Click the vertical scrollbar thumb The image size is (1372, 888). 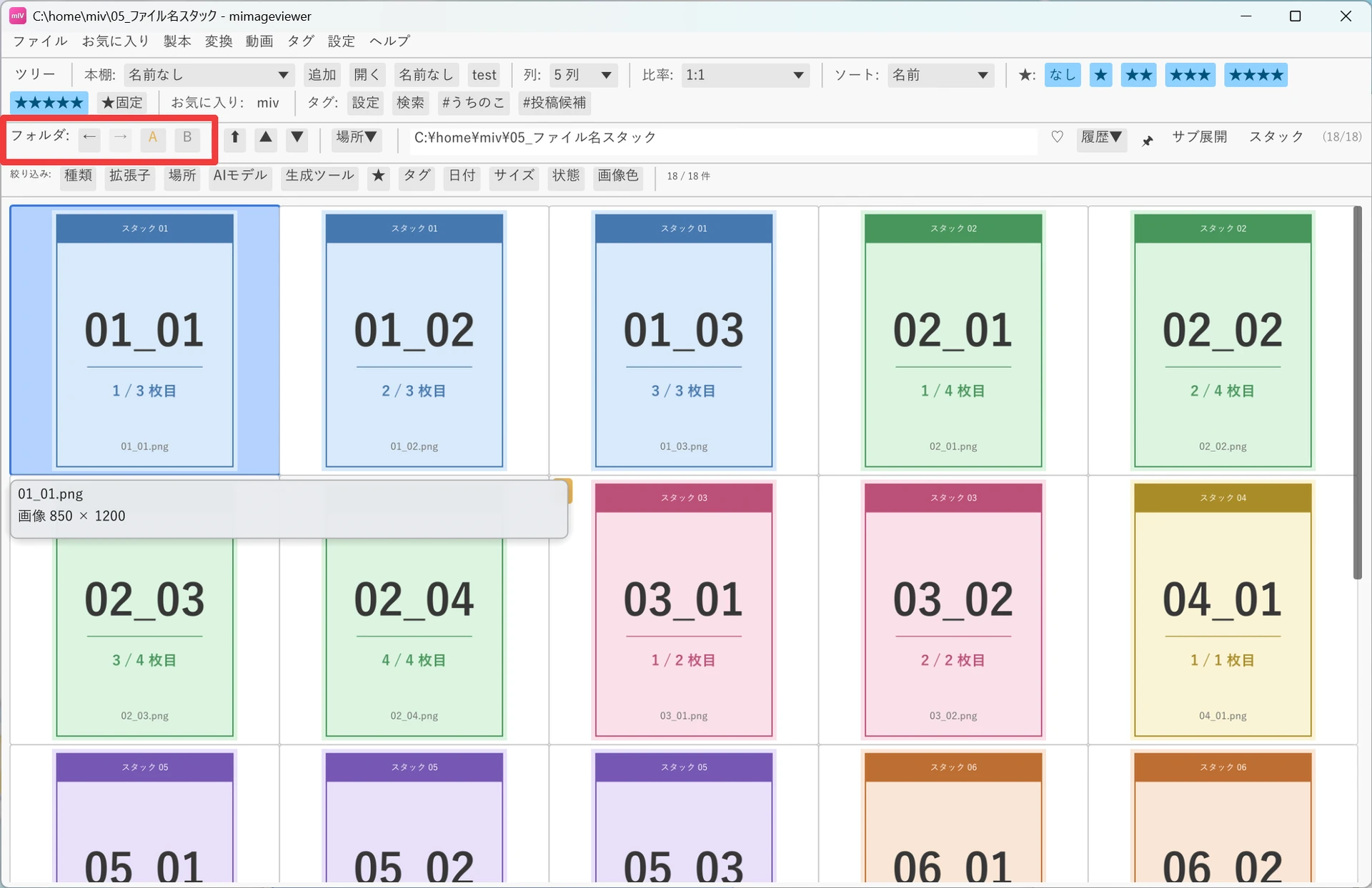(1358, 393)
